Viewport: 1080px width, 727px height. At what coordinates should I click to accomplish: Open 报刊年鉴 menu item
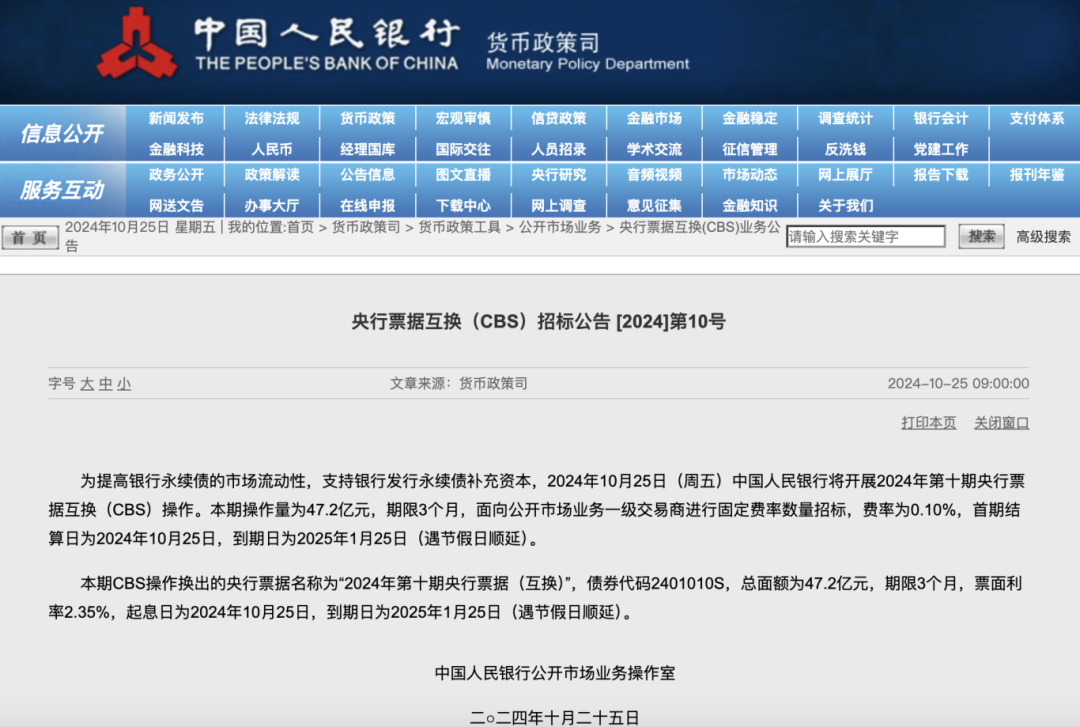(x=1037, y=175)
